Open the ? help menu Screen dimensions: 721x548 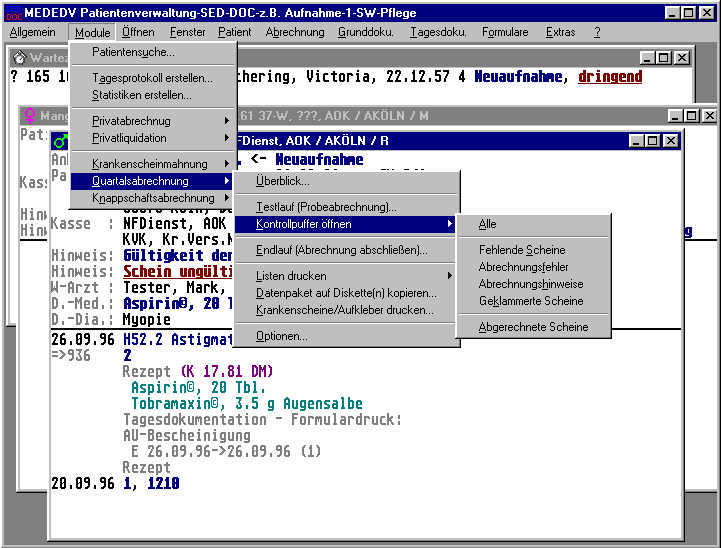(x=597, y=32)
